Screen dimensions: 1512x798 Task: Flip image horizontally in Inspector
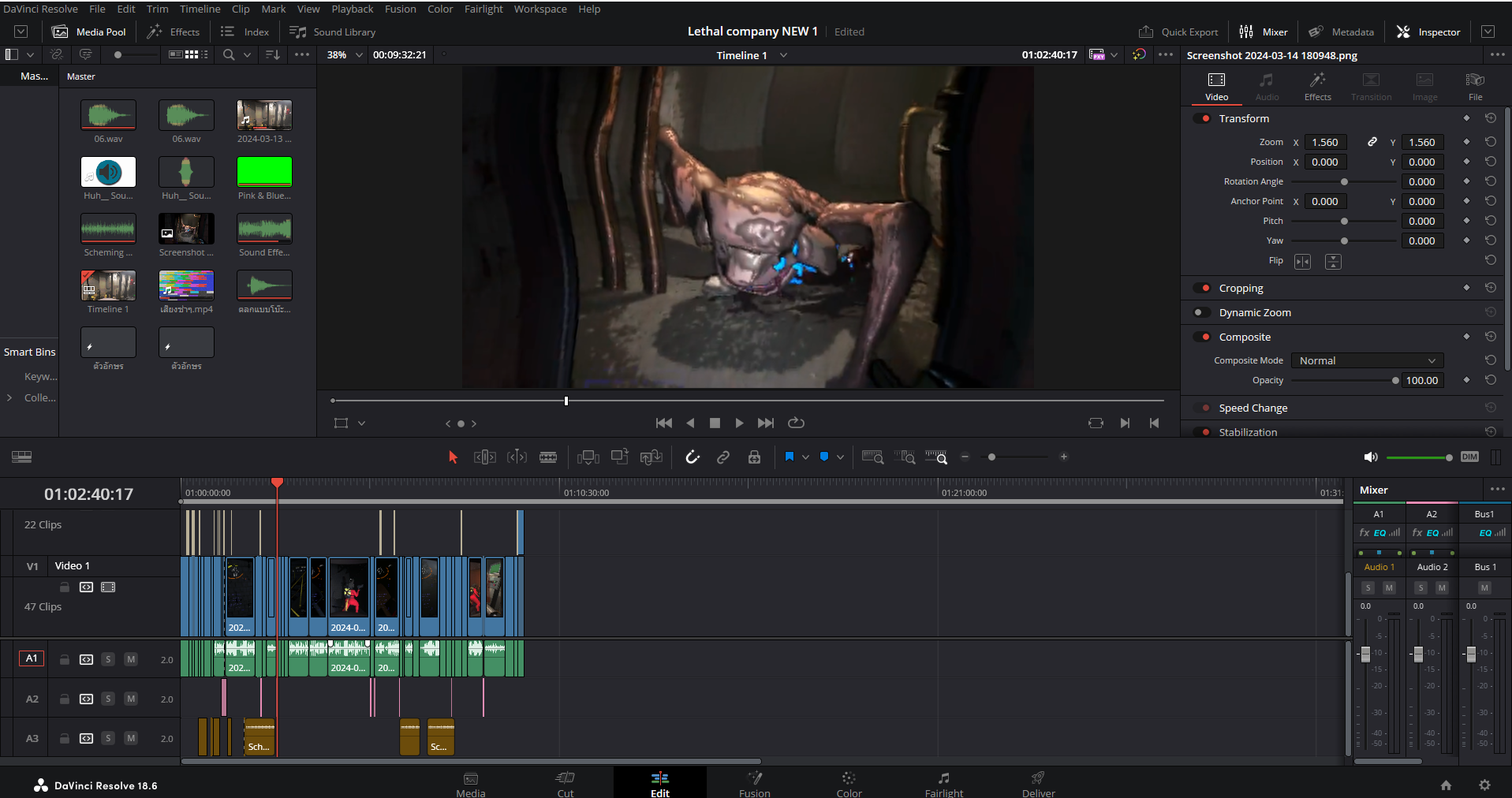(x=1302, y=261)
